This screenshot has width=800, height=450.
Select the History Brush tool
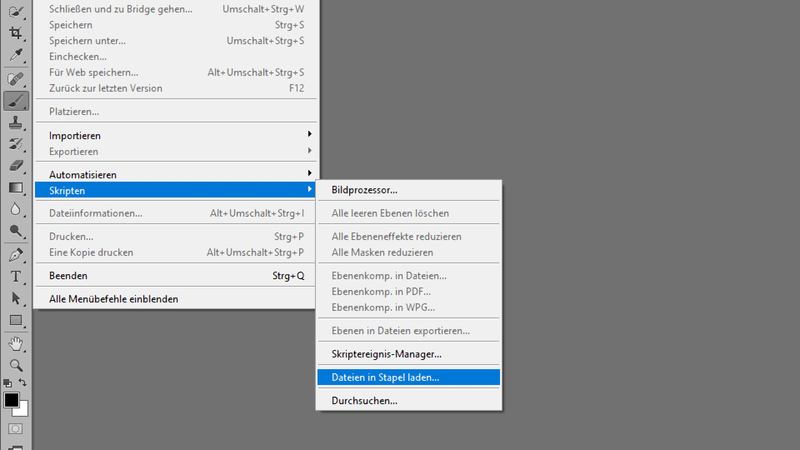pyautogui.click(x=16, y=144)
